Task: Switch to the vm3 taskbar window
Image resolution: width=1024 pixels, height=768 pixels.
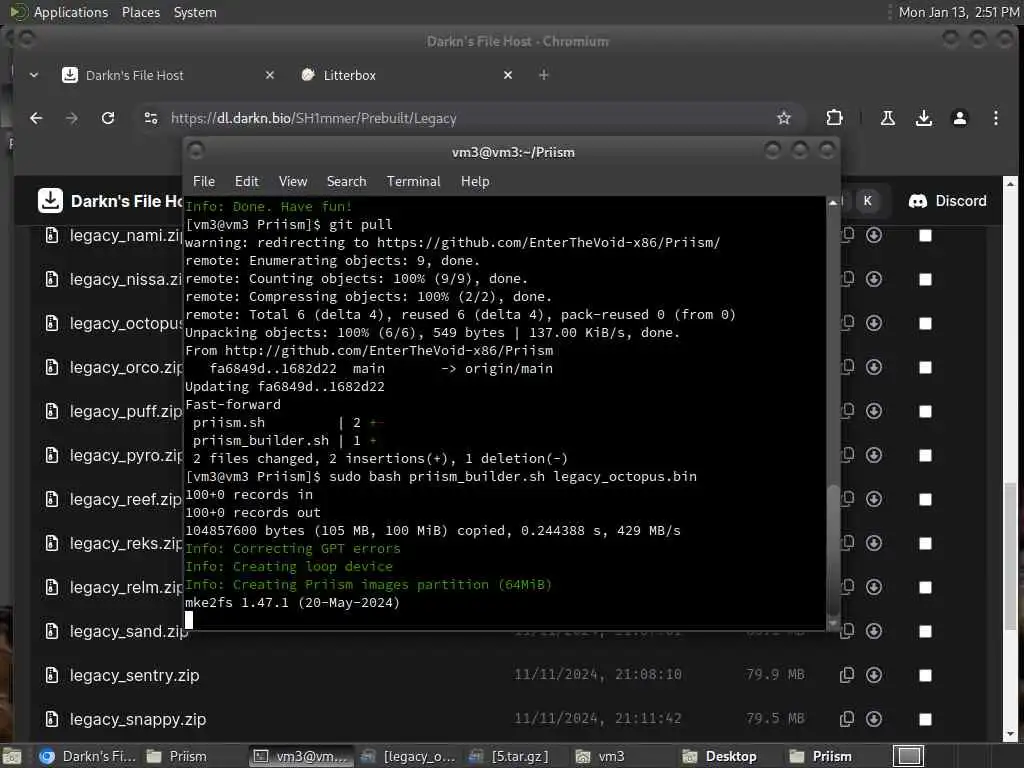Action: point(601,756)
